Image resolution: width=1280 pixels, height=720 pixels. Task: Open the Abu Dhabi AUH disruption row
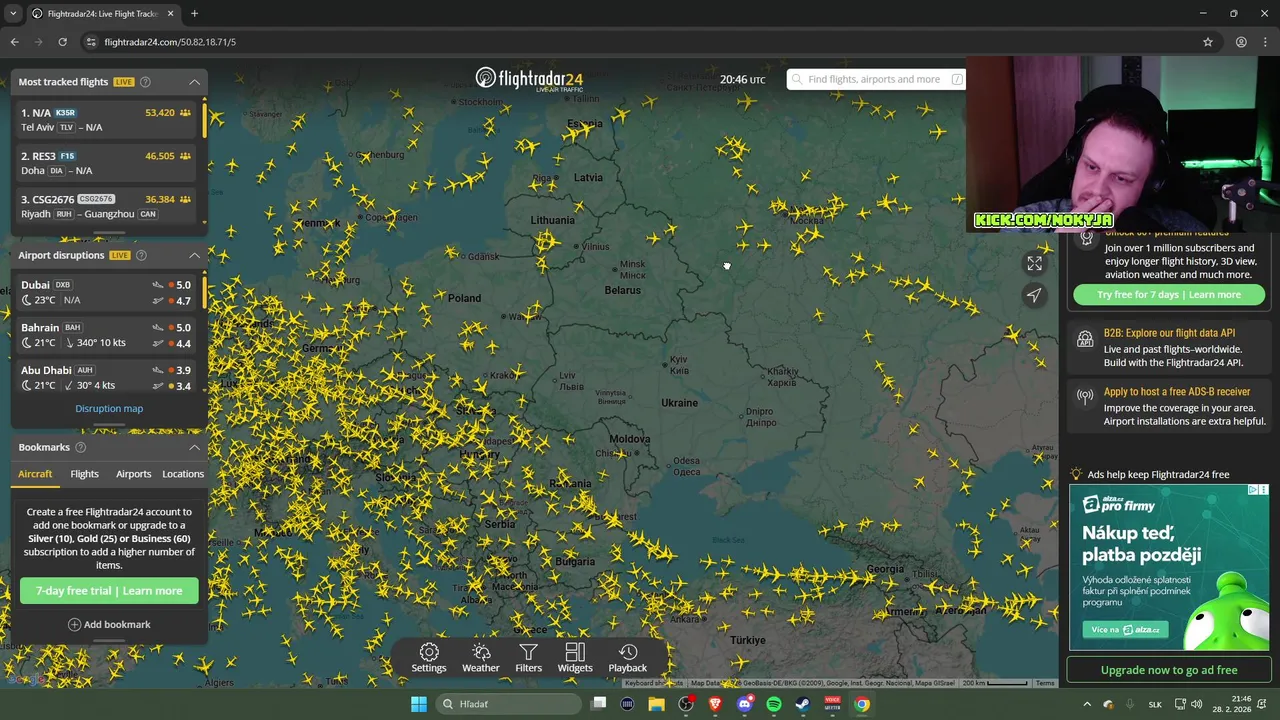pyautogui.click(x=106, y=377)
